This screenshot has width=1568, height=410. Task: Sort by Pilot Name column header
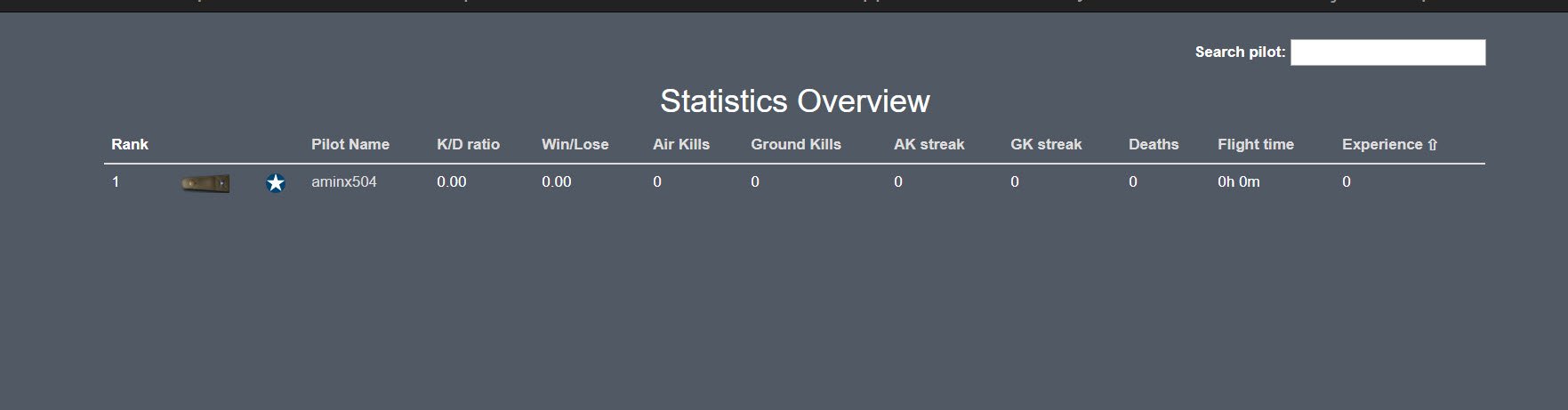tap(350, 144)
